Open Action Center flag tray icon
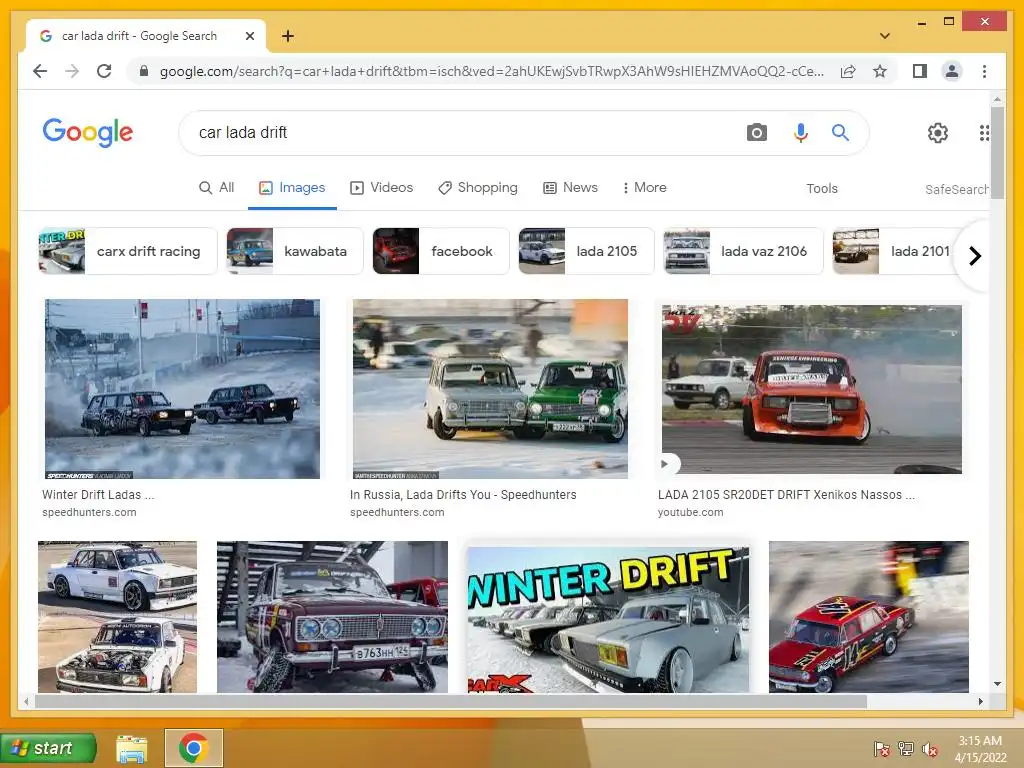The width and height of the screenshot is (1024, 768). click(881, 749)
